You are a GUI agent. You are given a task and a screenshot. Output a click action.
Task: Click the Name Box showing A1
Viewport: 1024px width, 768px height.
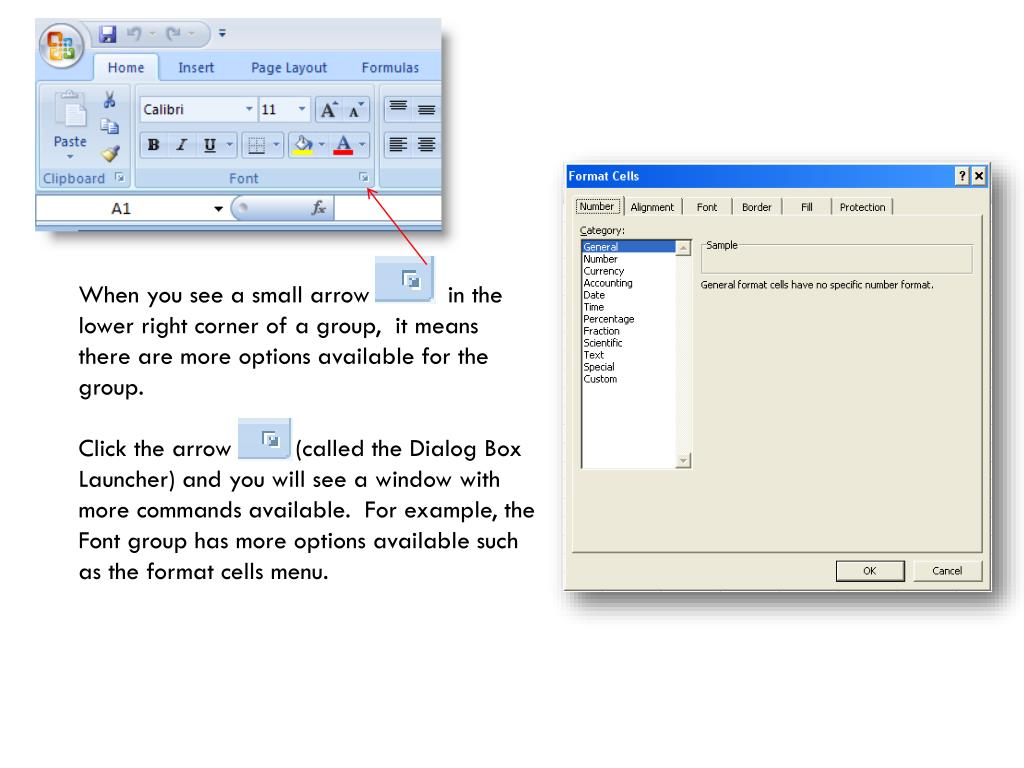(x=123, y=209)
